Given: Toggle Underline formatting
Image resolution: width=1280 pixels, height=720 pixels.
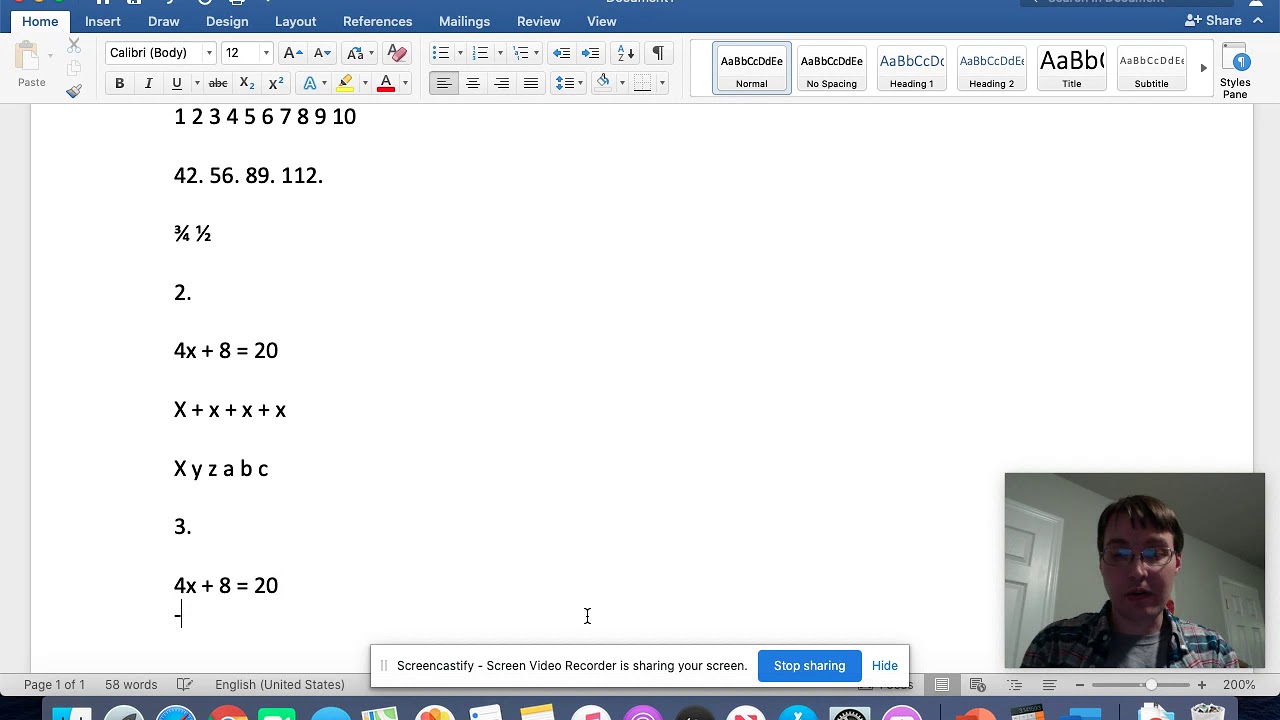Looking at the screenshot, I should coord(177,83).
